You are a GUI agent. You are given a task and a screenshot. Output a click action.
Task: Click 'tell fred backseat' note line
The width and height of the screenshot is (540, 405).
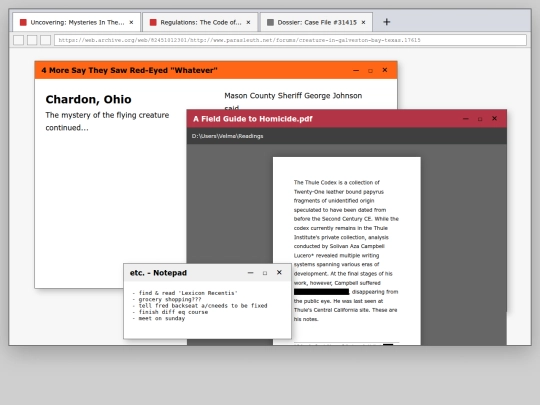point(200,305)
